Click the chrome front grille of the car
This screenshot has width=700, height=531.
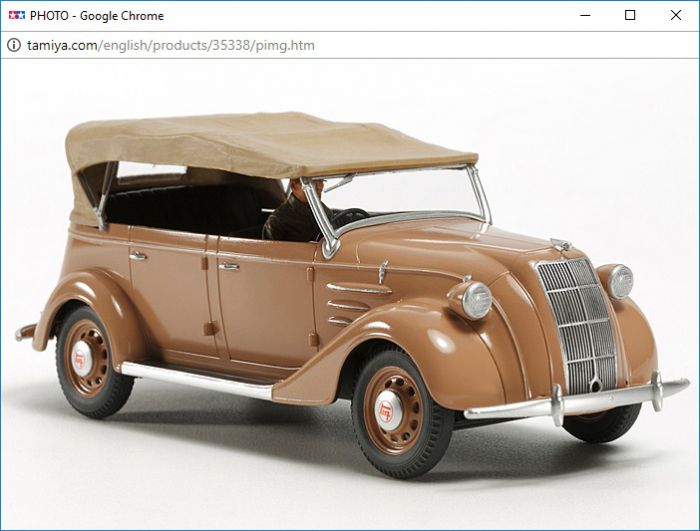click(578, 322)
